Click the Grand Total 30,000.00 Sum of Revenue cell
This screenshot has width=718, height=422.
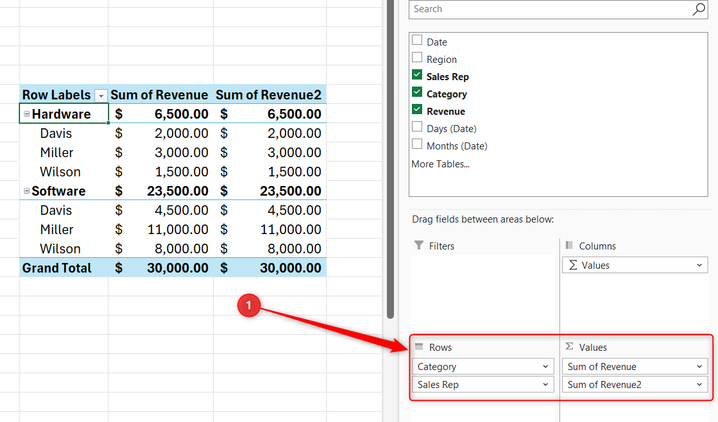tap(161, 268)
